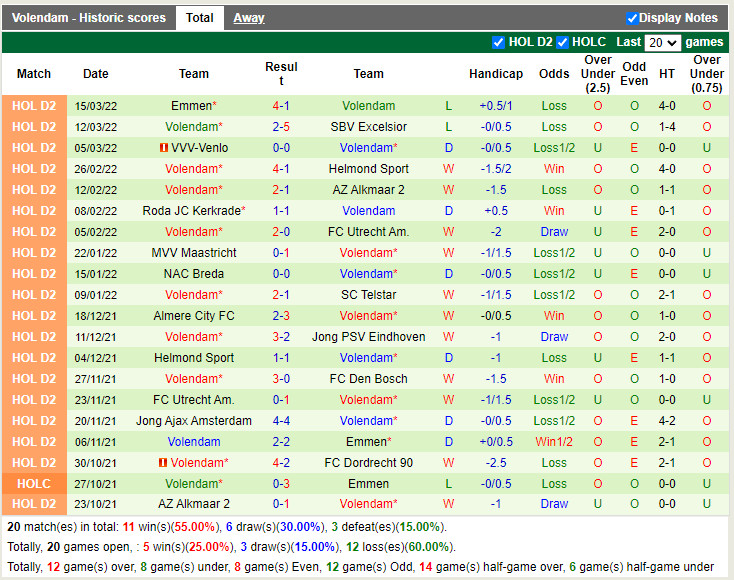Click the Draw odds for the 05/02/22 match
The height and width of the screenshot is (580, 734).
point(554,232)
